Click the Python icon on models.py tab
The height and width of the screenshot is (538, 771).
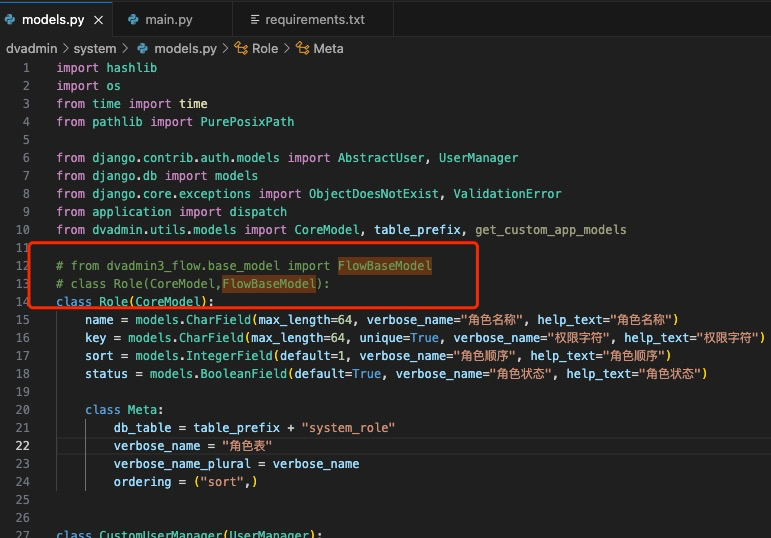click(10, 20)
